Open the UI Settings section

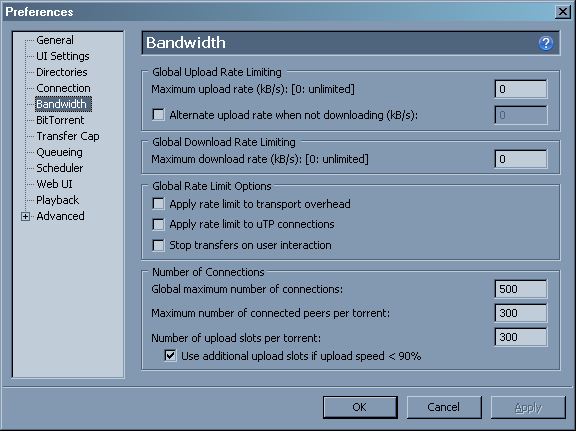point(63,56)
